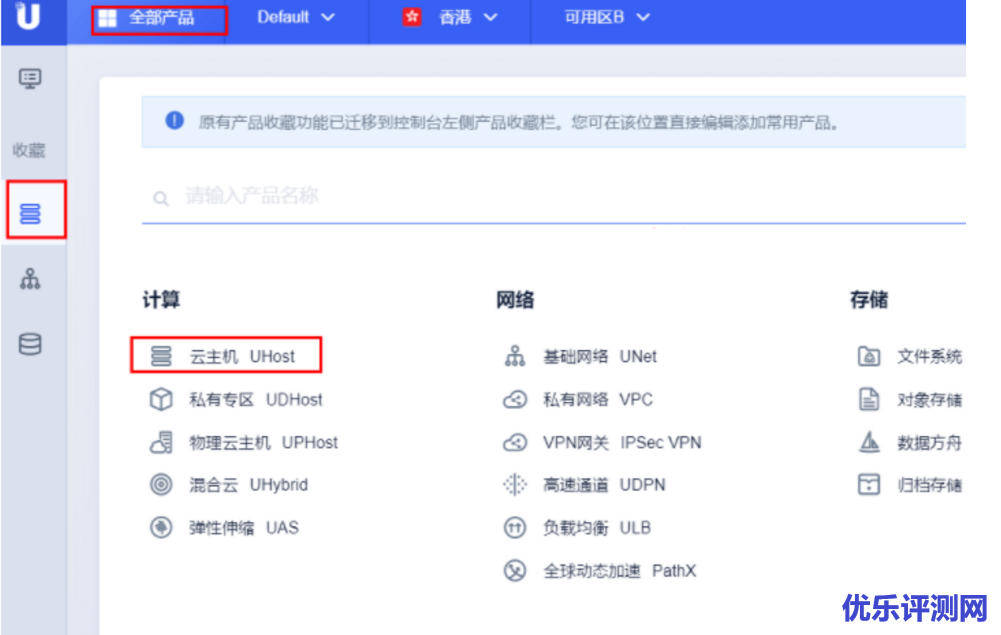Viewport: 1001px width, 635px height.
Task: Click the ULB load balancer icon
Action: (x=515, y=528)
